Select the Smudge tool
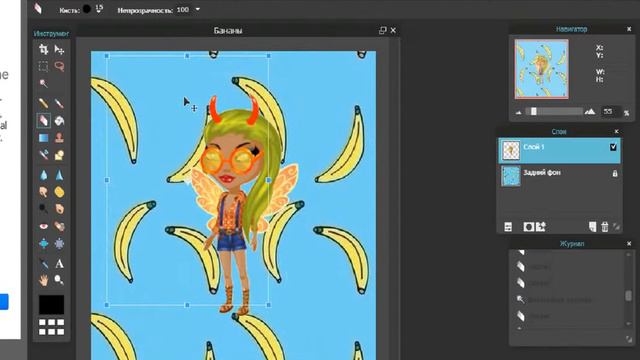Screen dimensions: 640x360 coord(43,192)
